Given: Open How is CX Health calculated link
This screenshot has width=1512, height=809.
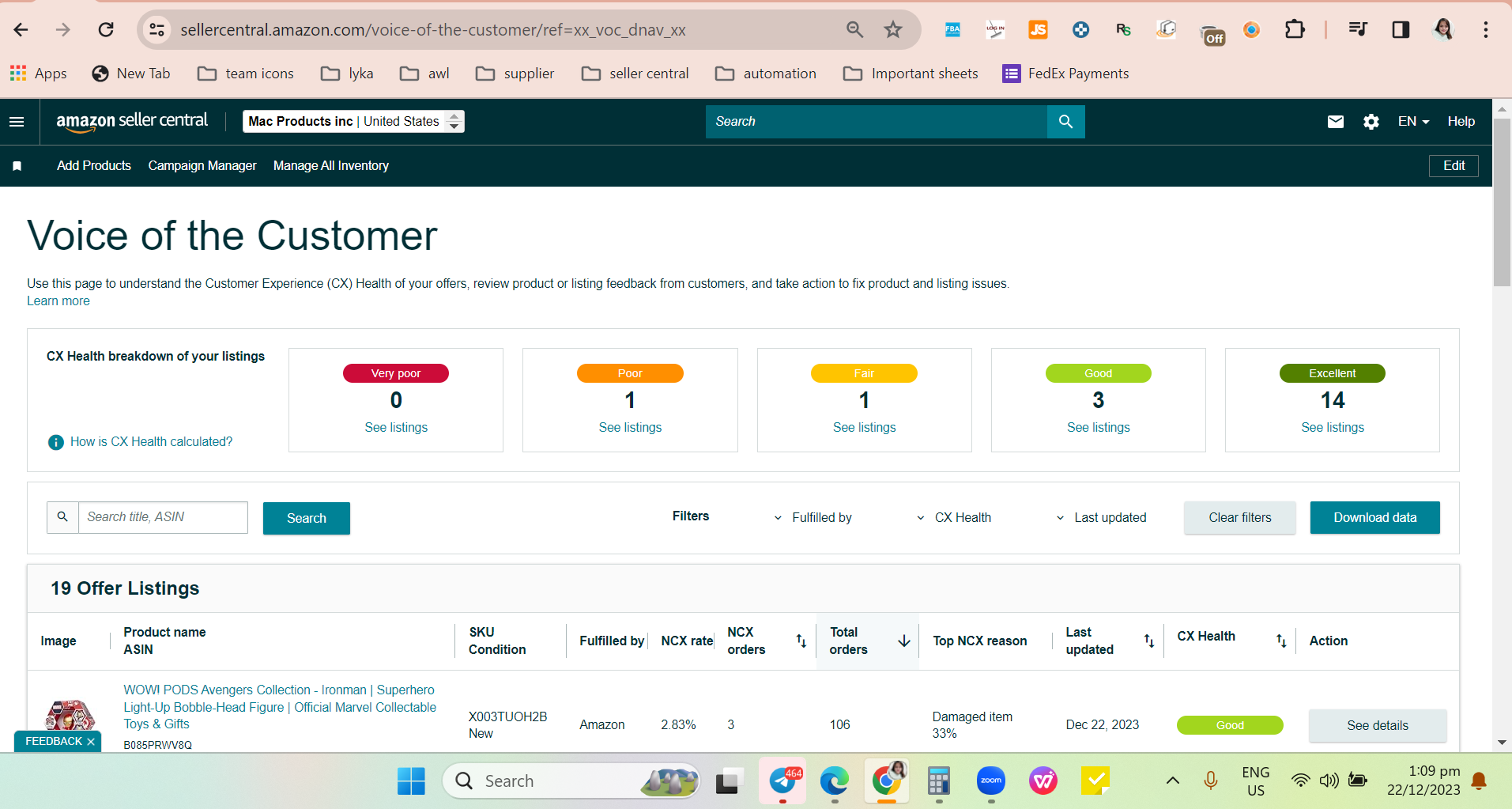Looking at the screenshot, I should (152, 442).
